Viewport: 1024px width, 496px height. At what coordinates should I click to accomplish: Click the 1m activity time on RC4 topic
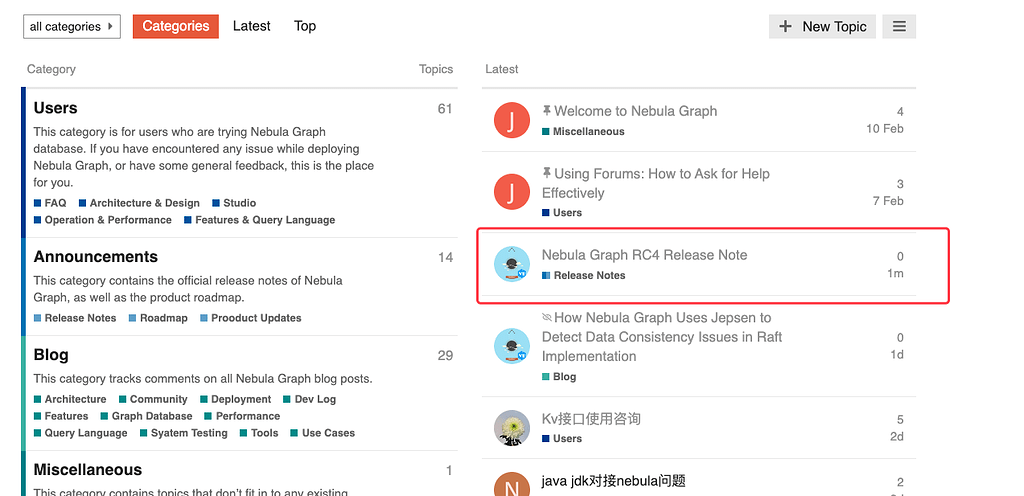point(895,273)
